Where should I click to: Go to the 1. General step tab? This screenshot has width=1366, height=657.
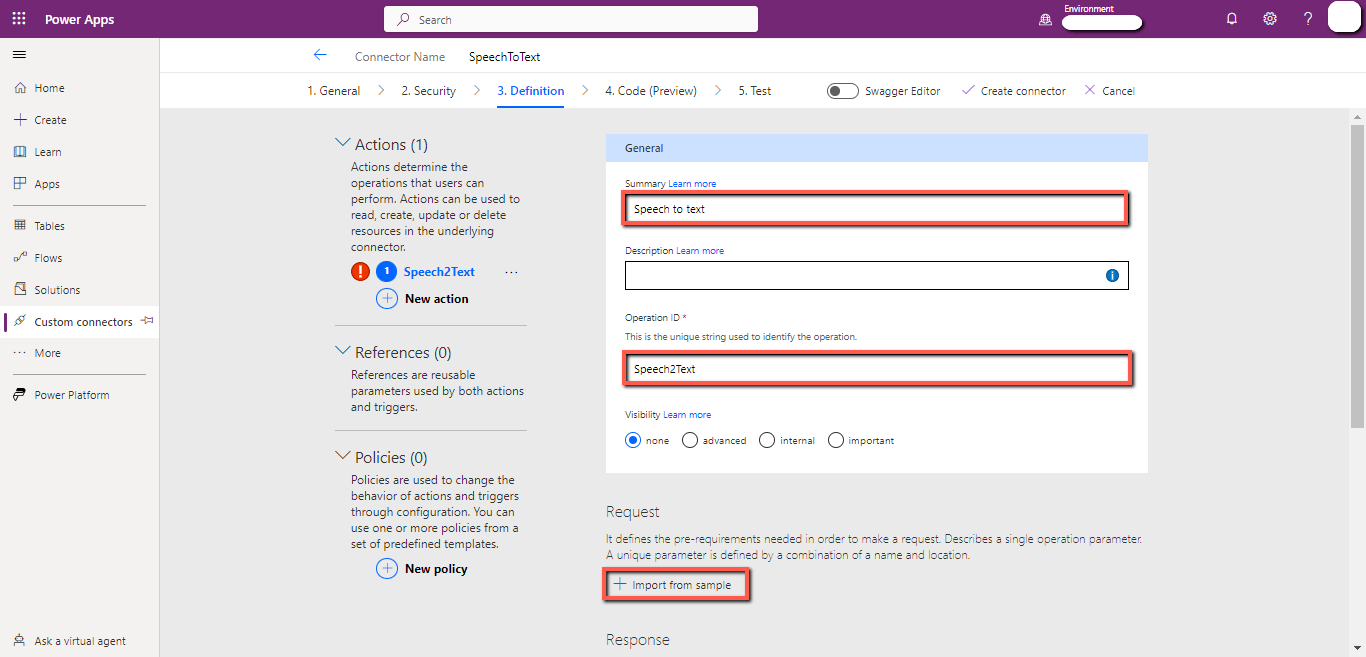tap(334, 91)
